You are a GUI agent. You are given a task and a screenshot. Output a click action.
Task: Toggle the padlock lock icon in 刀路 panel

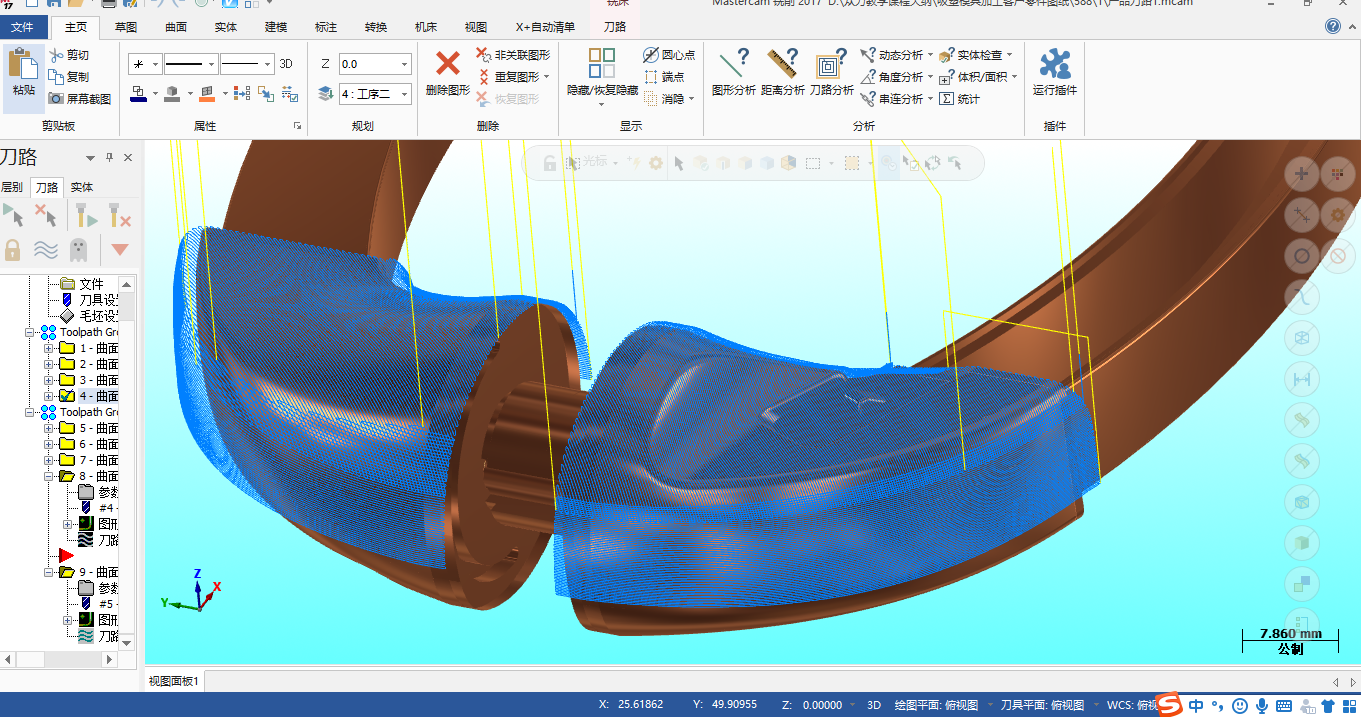pos(13,249)
